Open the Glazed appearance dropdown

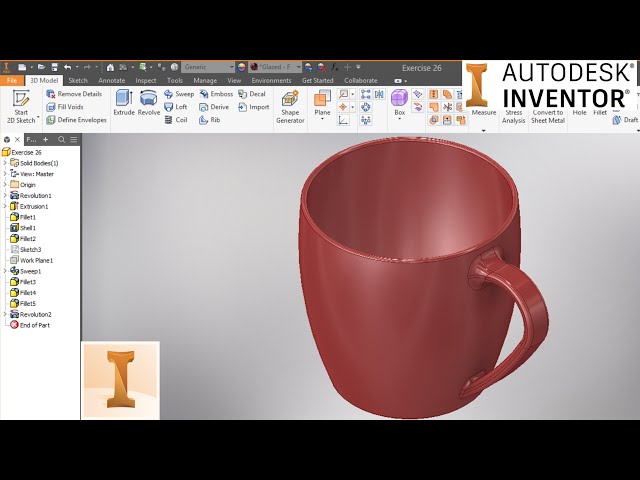[298, 67]
